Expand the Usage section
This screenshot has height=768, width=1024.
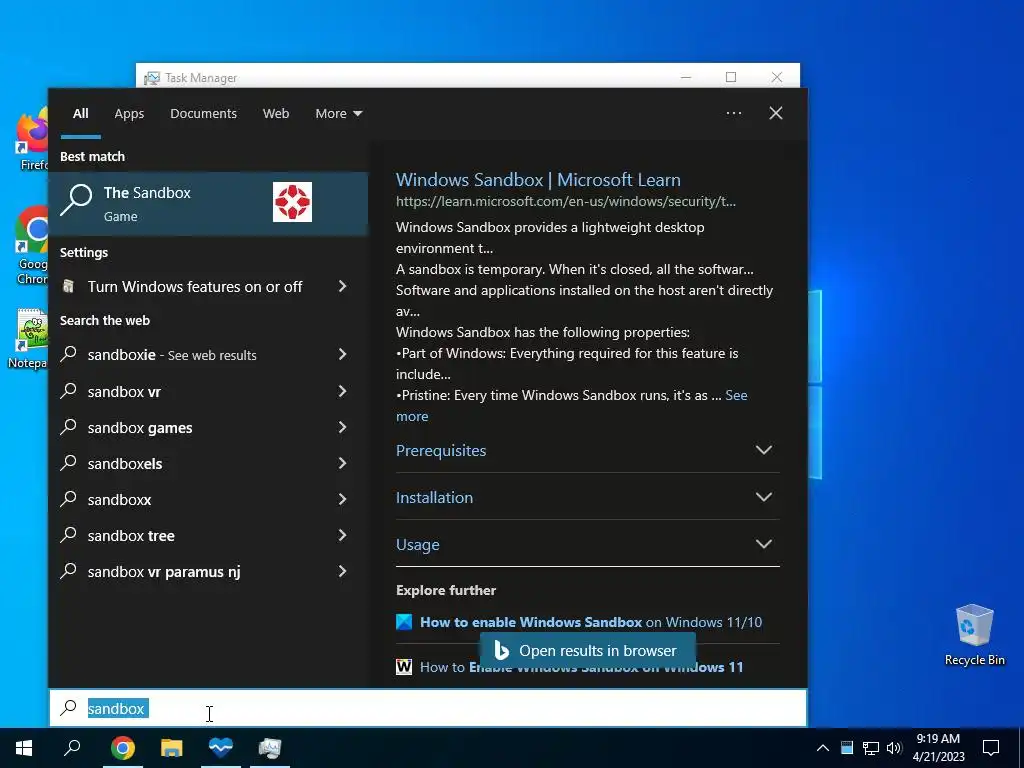tap(587, 545)
